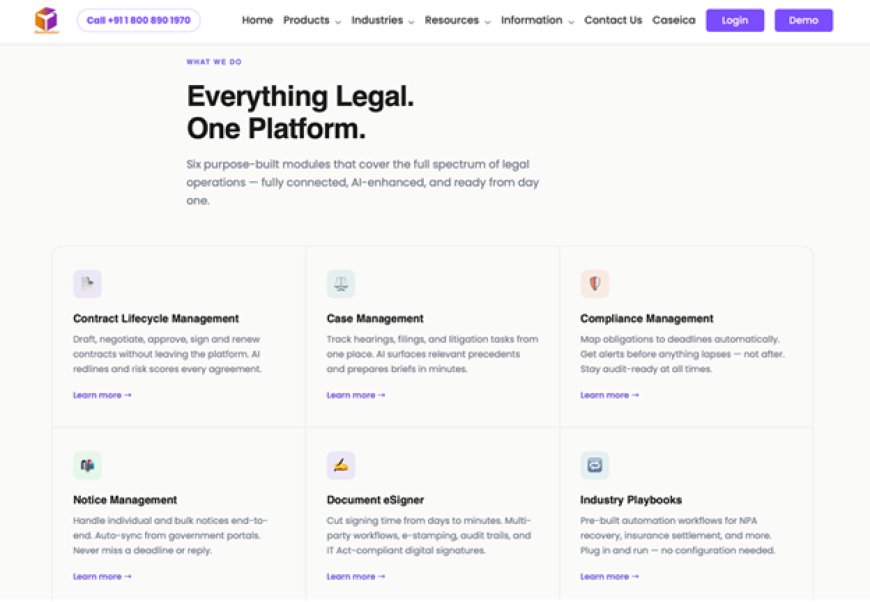
Task: Click the description starting Handle individual and bulk
Action: point(170,535)
